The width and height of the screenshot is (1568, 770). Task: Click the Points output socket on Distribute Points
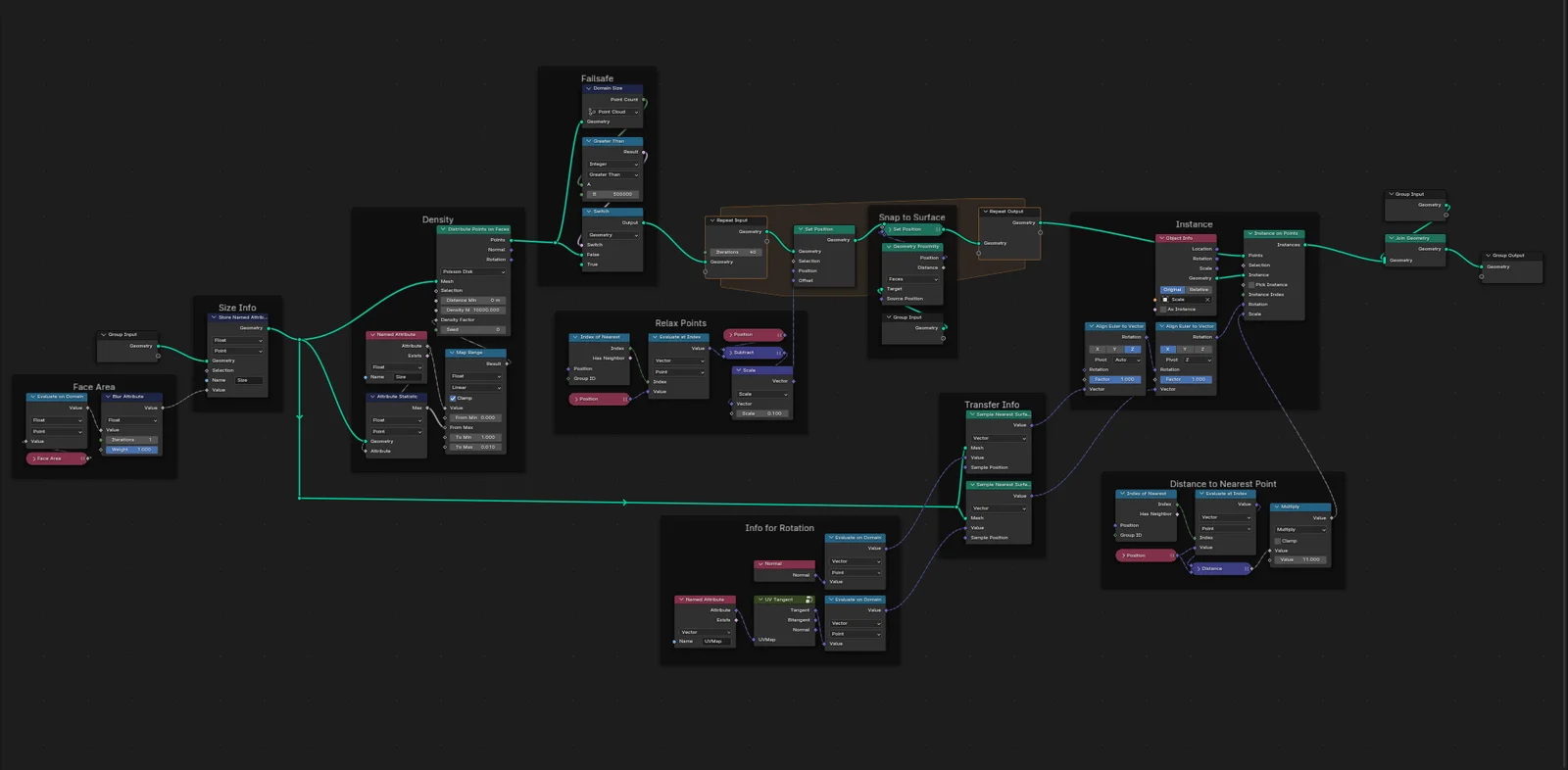pos(511,240)
